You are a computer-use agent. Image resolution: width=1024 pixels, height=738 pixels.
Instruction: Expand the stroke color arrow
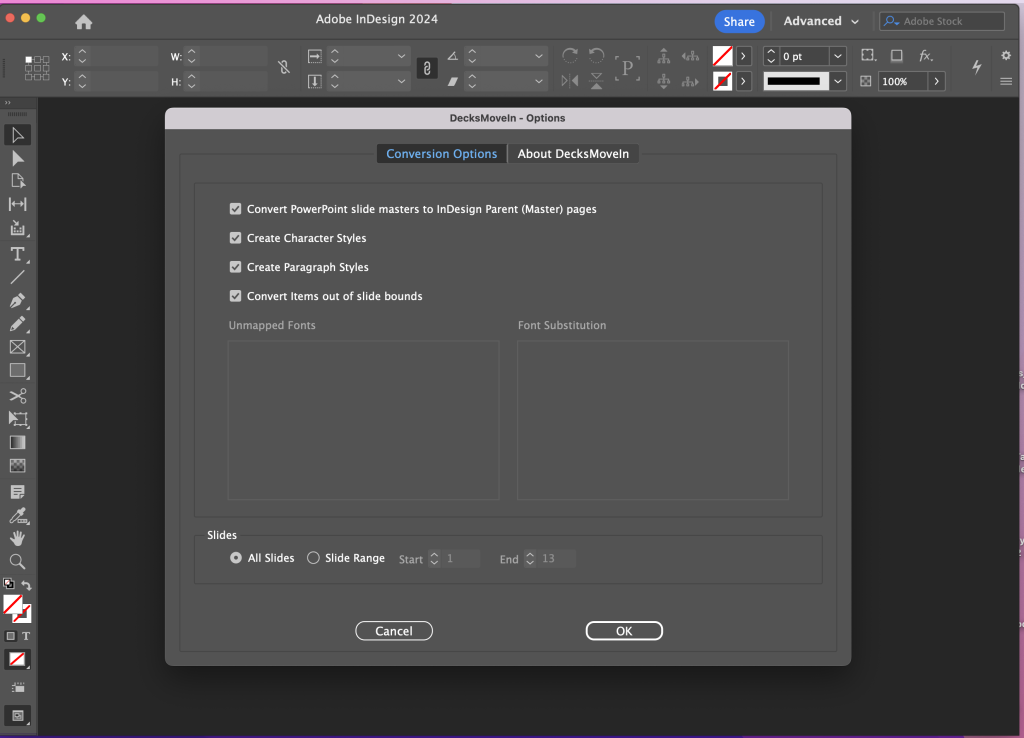743,82
